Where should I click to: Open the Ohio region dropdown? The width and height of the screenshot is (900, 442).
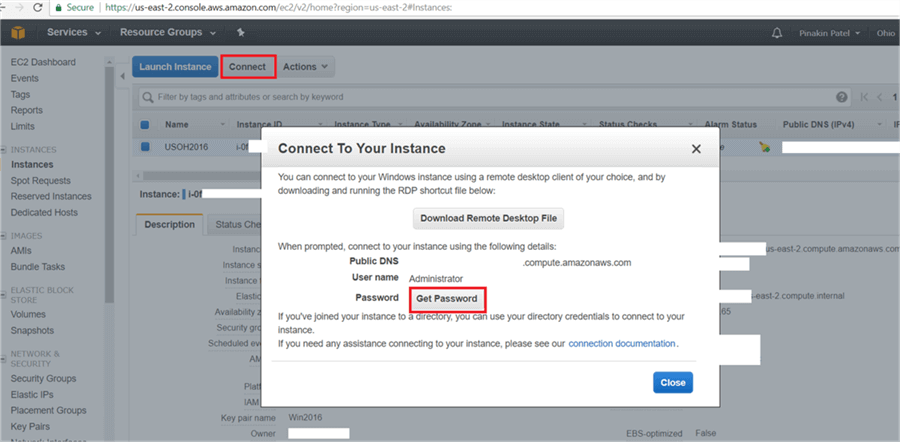tap(887, 33)
